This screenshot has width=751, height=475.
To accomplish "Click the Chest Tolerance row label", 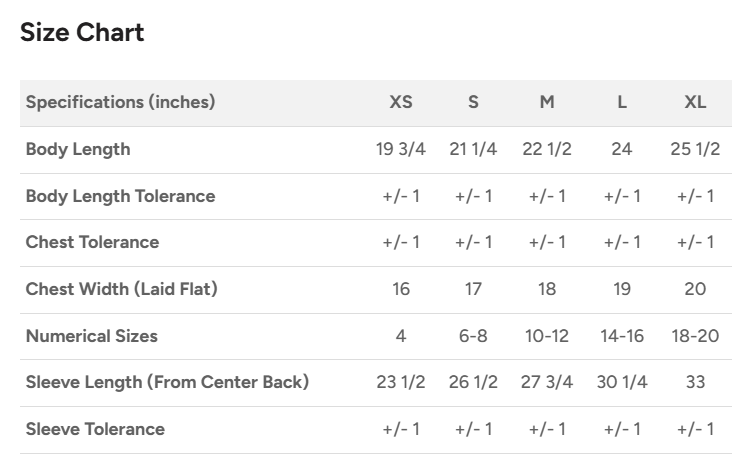I will [x=92, y=242].
